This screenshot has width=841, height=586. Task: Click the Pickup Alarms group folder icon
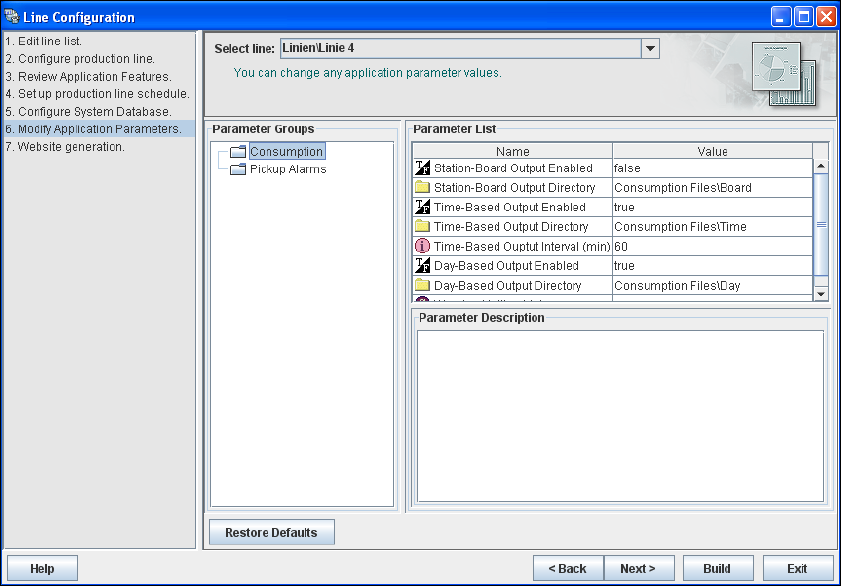238,169
